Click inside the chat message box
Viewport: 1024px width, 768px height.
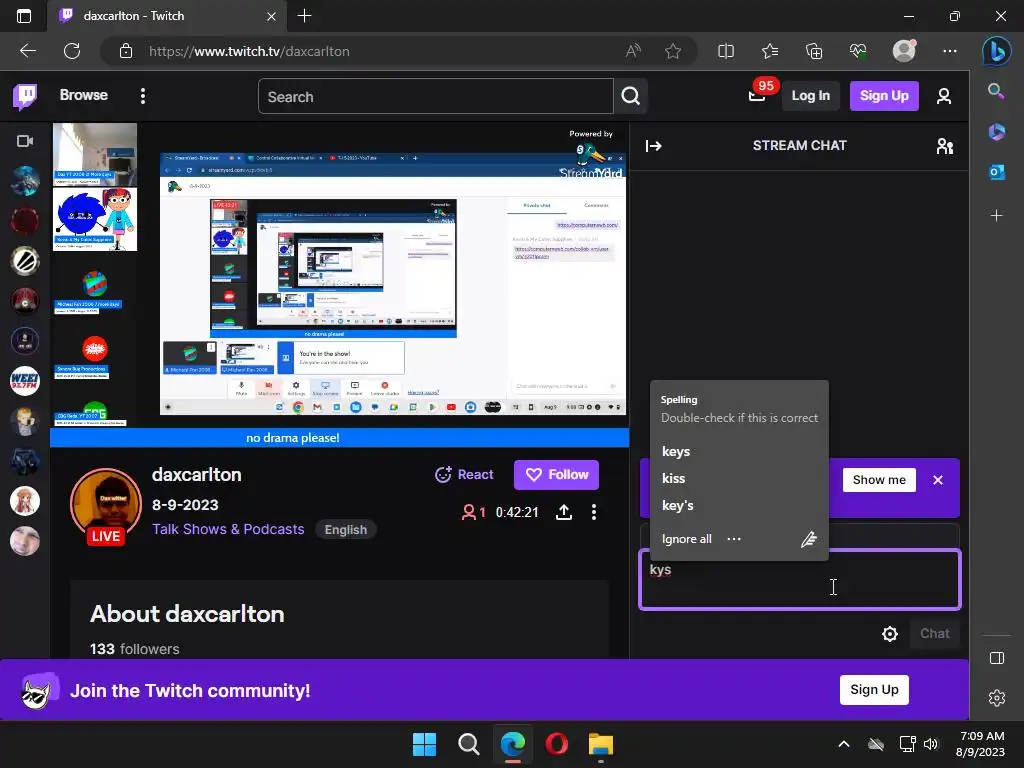click(x=799, y=580)
